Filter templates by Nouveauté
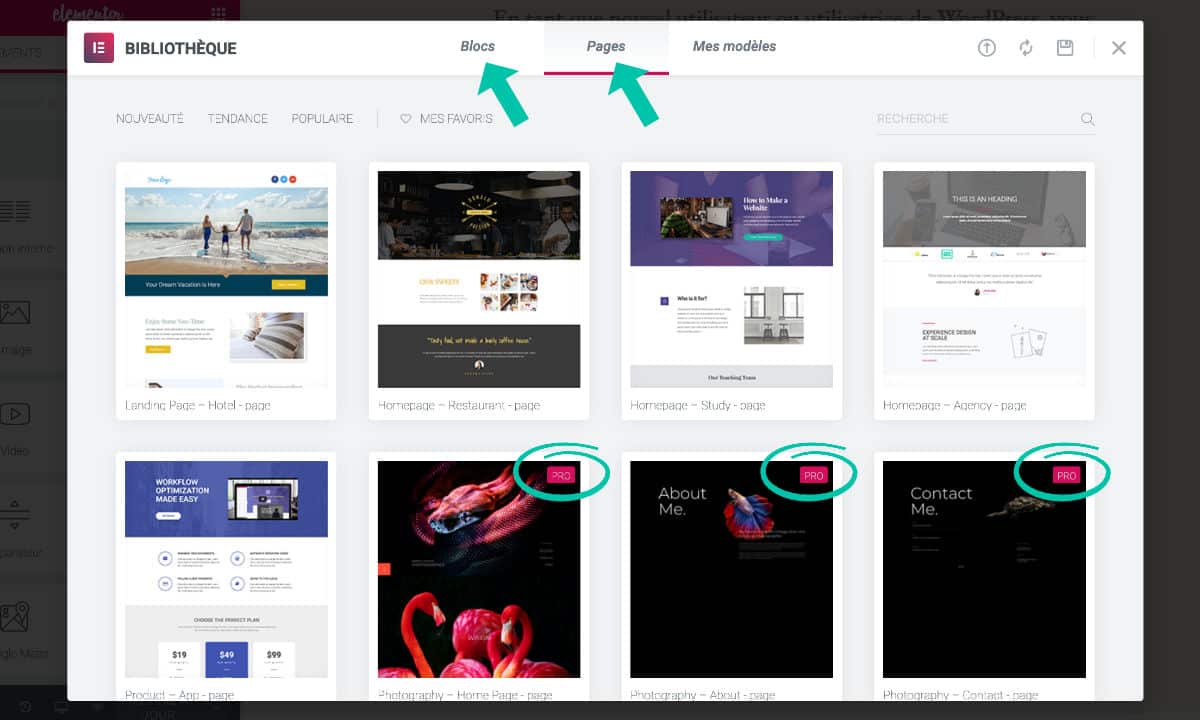Viewport: 1200px width, 720px height. (x=150, y=118)
